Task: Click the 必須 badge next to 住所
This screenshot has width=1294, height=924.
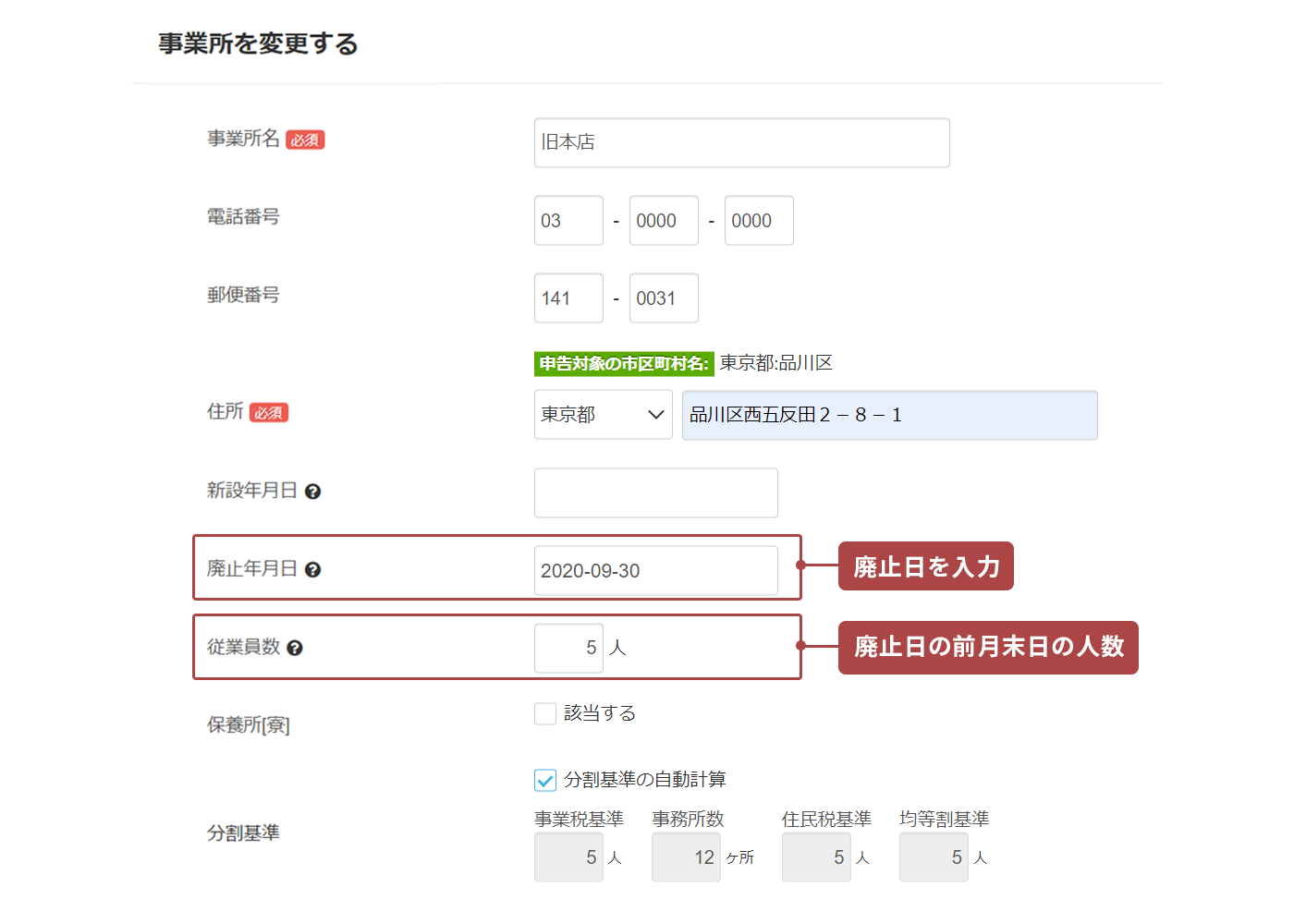Action: 269,413
